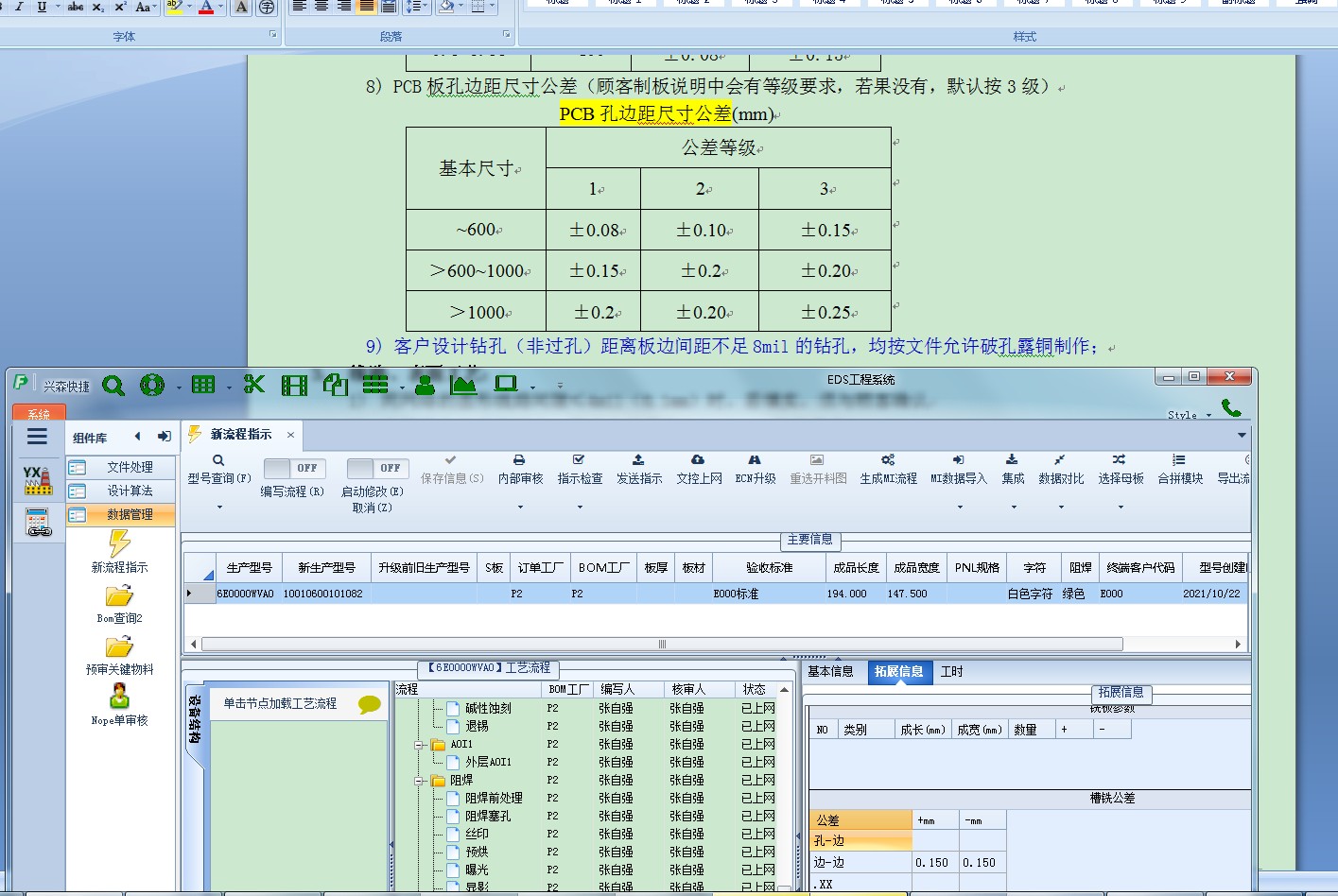1338x896 pixels.
Task: Click the green rows list icon in quick toolbar
Action: tap(375, 385)
